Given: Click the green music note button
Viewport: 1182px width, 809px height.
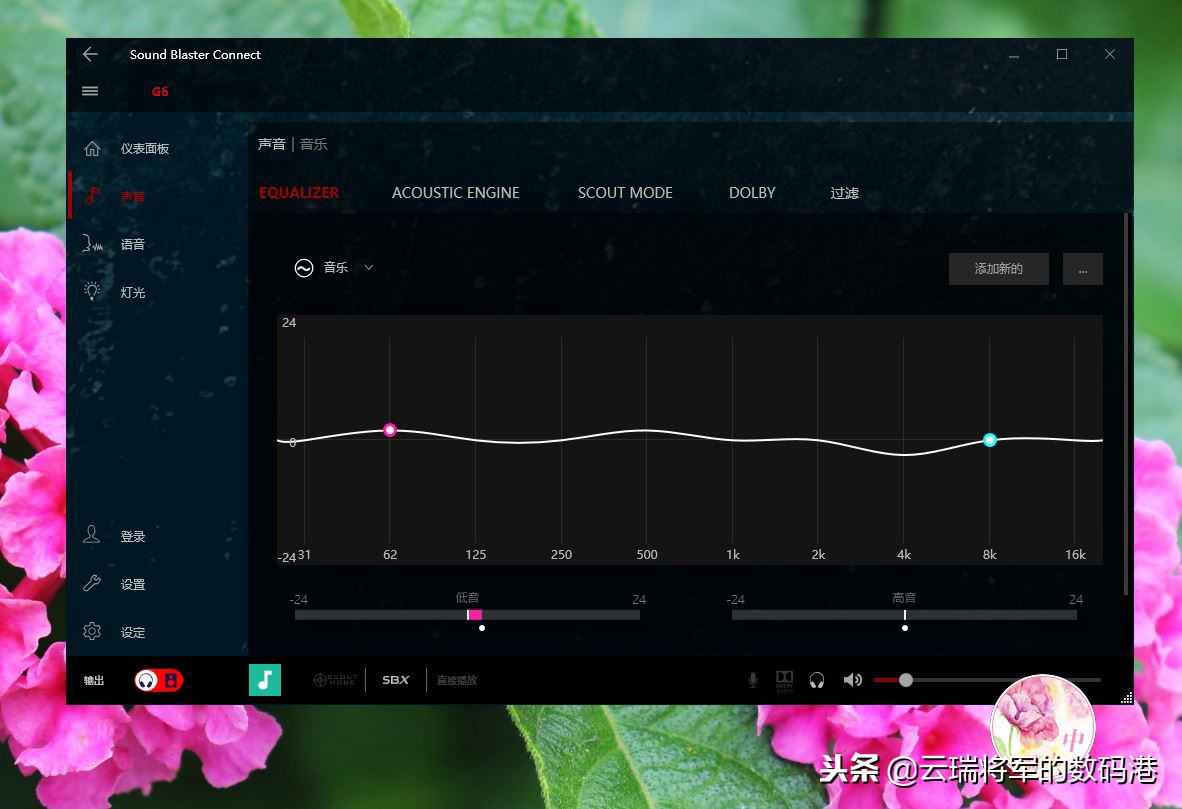Looking at the screenshot, I should (x=265, y=680).
